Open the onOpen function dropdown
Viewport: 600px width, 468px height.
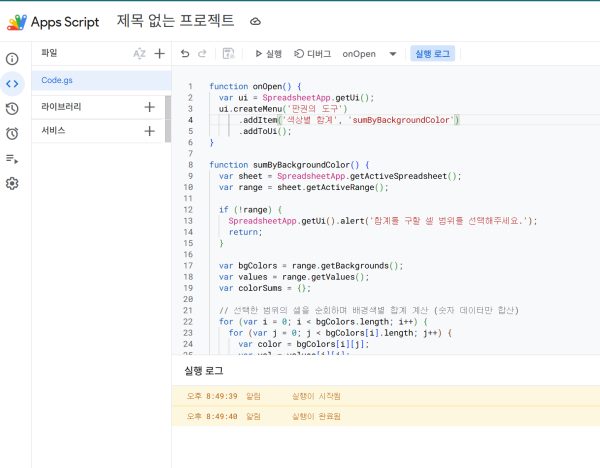click(369, 54)
